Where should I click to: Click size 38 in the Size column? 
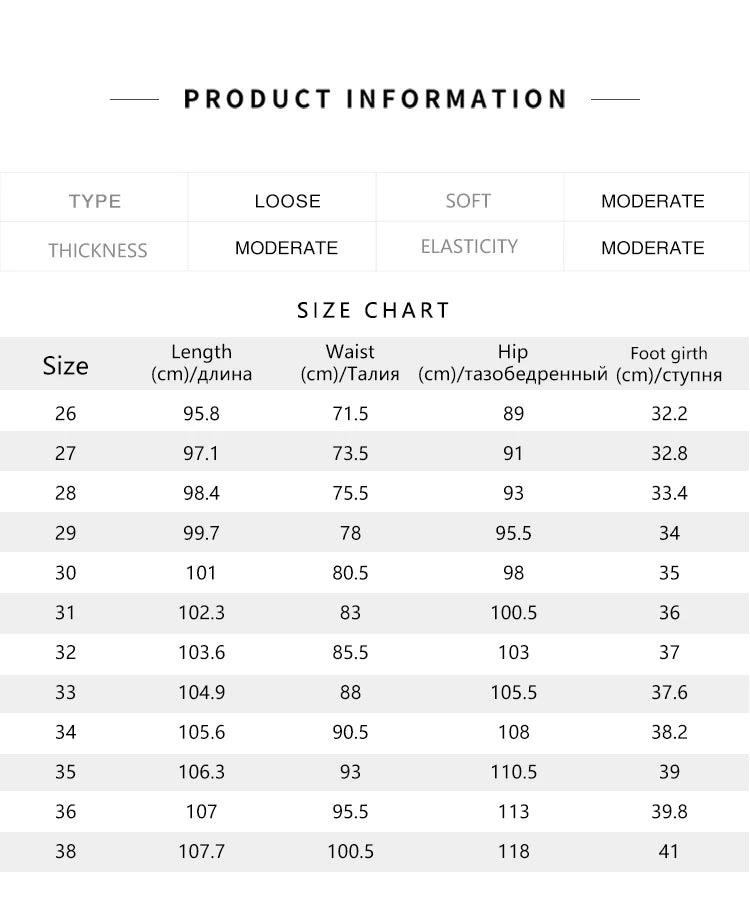point(65,852)
